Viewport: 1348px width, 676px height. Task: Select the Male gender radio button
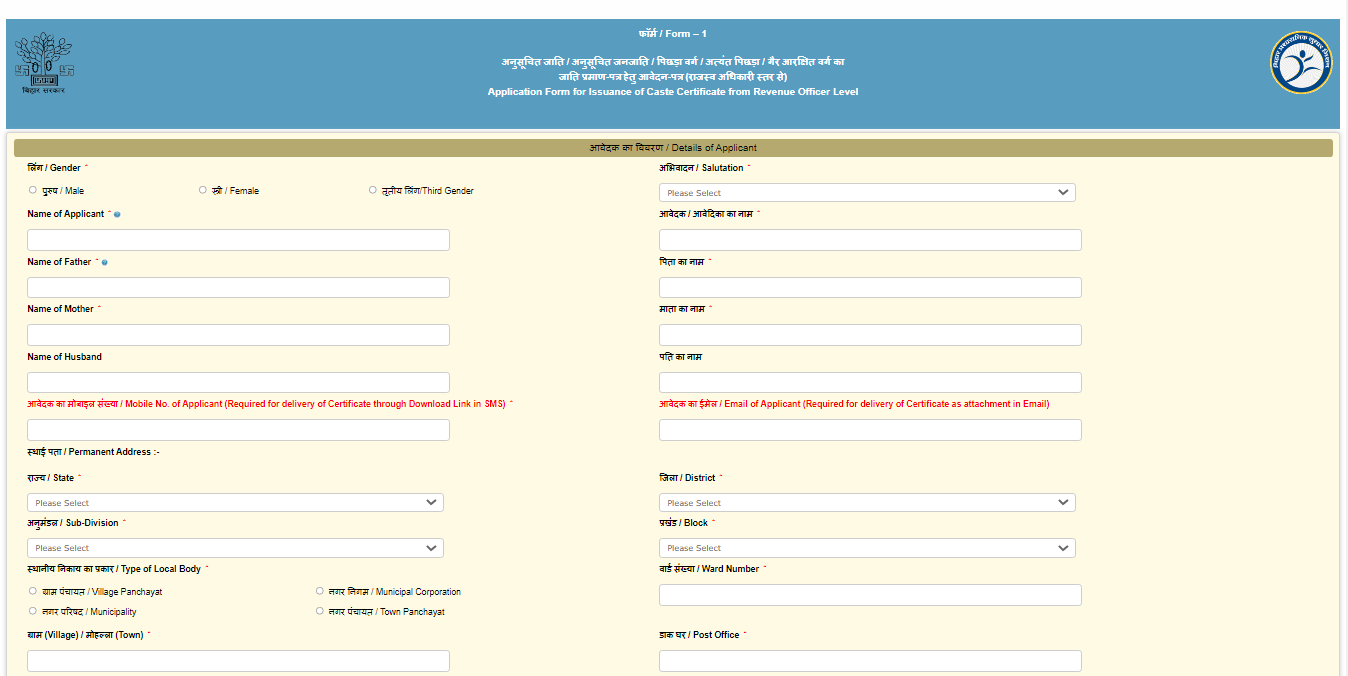pos(33,190)
